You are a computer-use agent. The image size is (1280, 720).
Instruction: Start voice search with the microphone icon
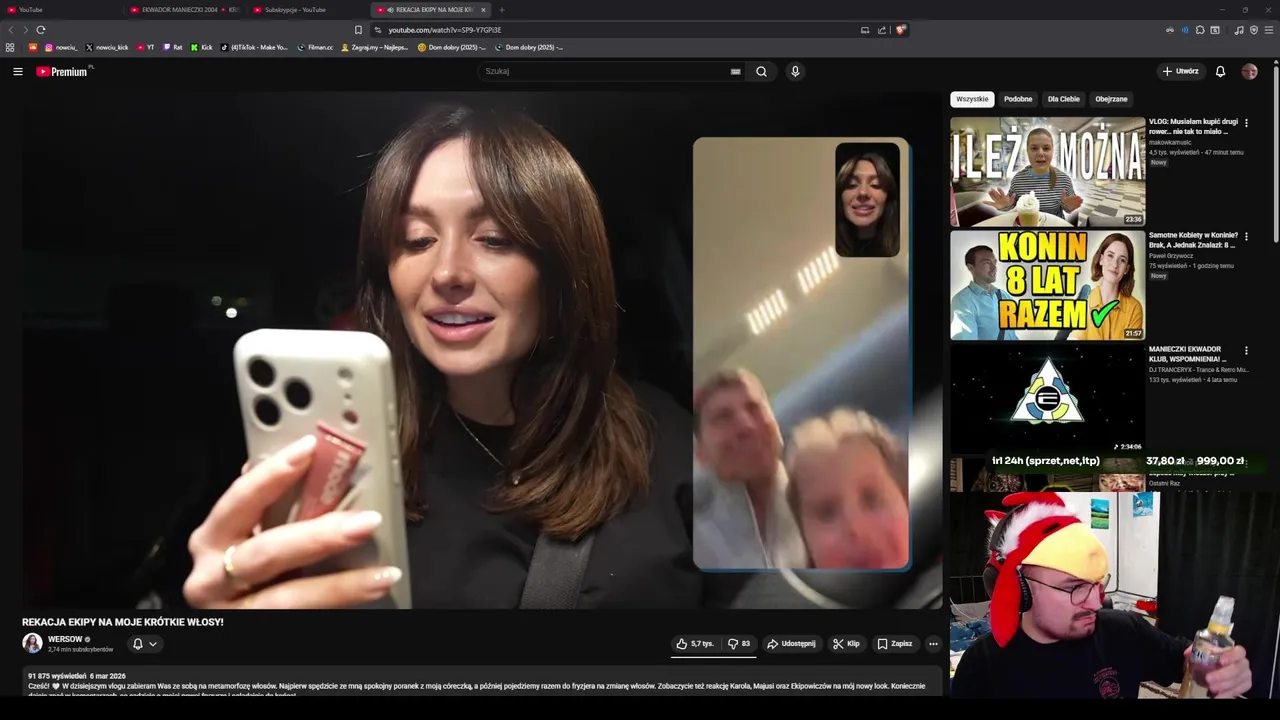(x=795, y=71)
